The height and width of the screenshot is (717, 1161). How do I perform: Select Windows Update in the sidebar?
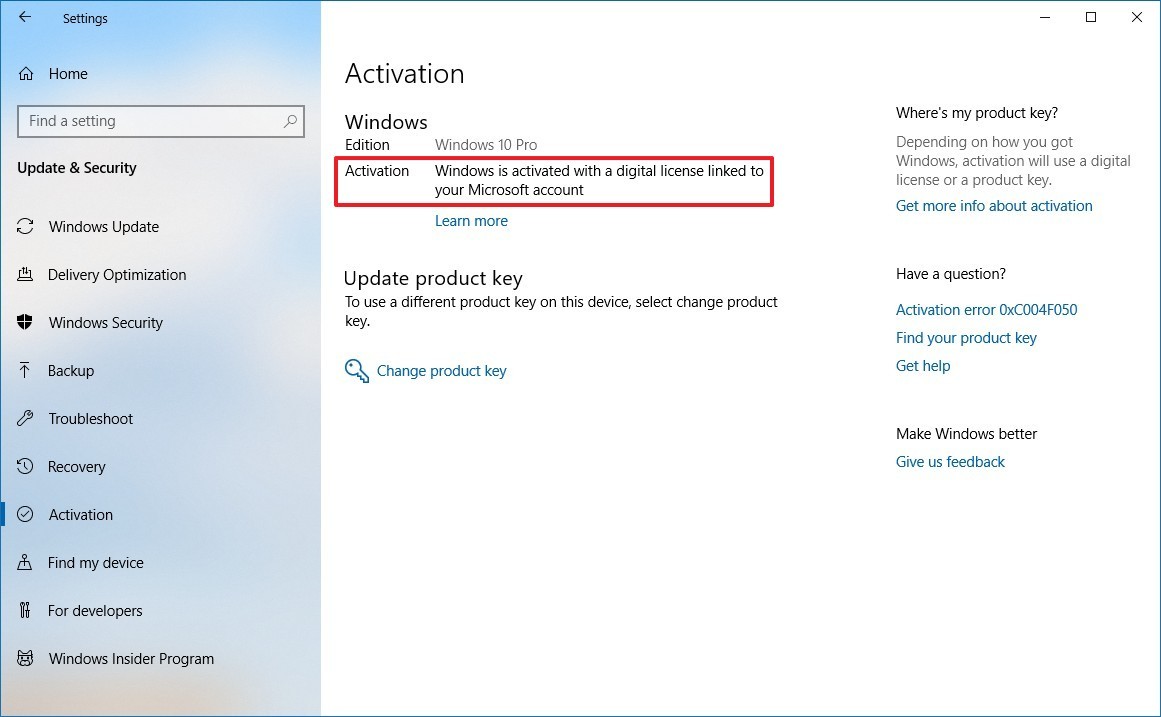pos(103,226)
